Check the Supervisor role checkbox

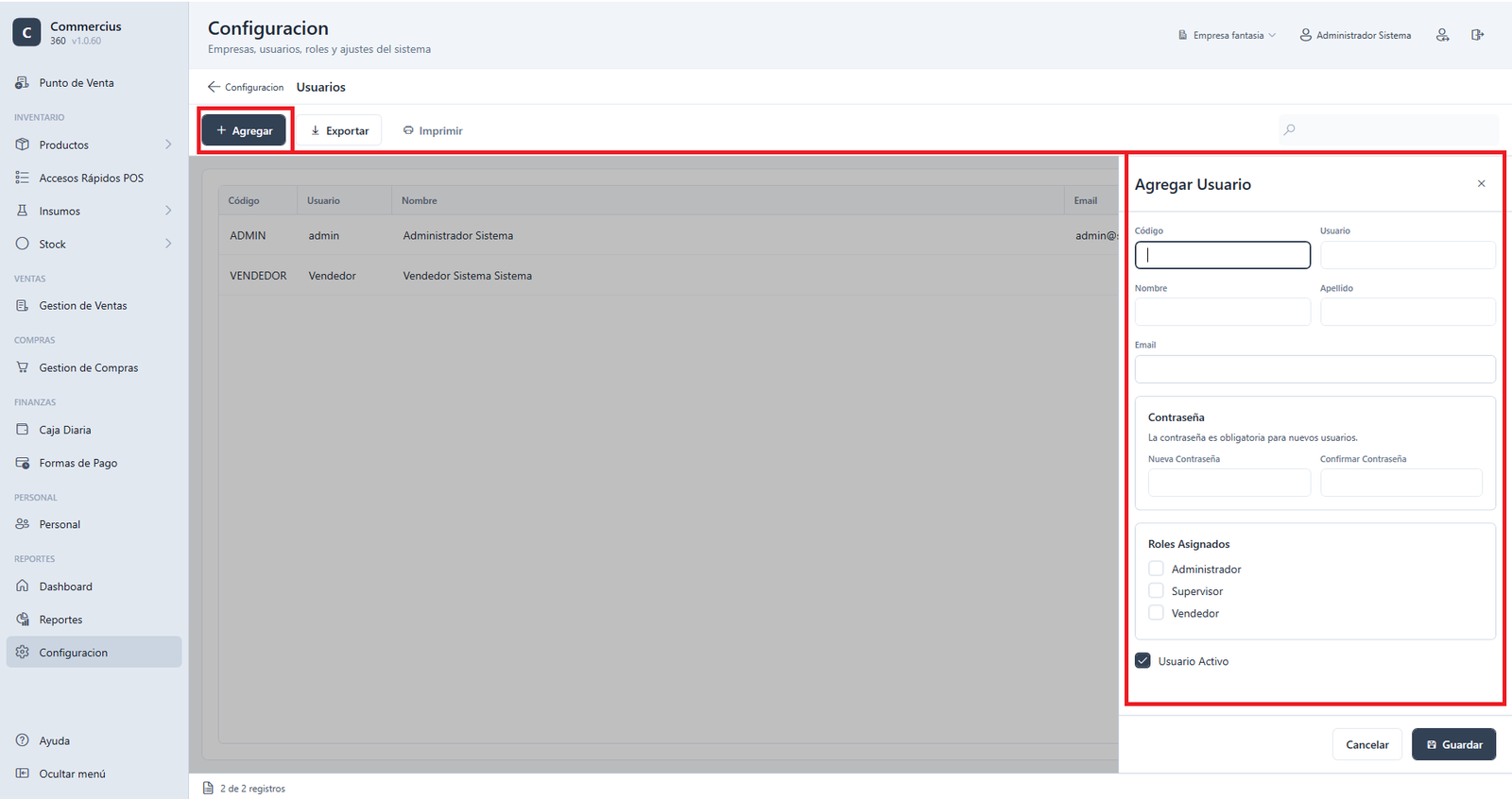(x=1156, y=590)
